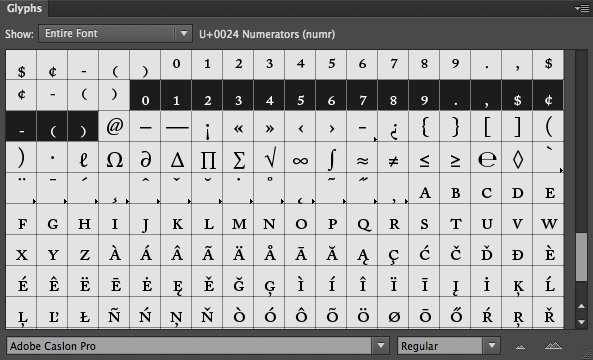Screen dimensions: 593x360
Task: Select the Ø glyph with slash
Action: (x=393, y=312)
